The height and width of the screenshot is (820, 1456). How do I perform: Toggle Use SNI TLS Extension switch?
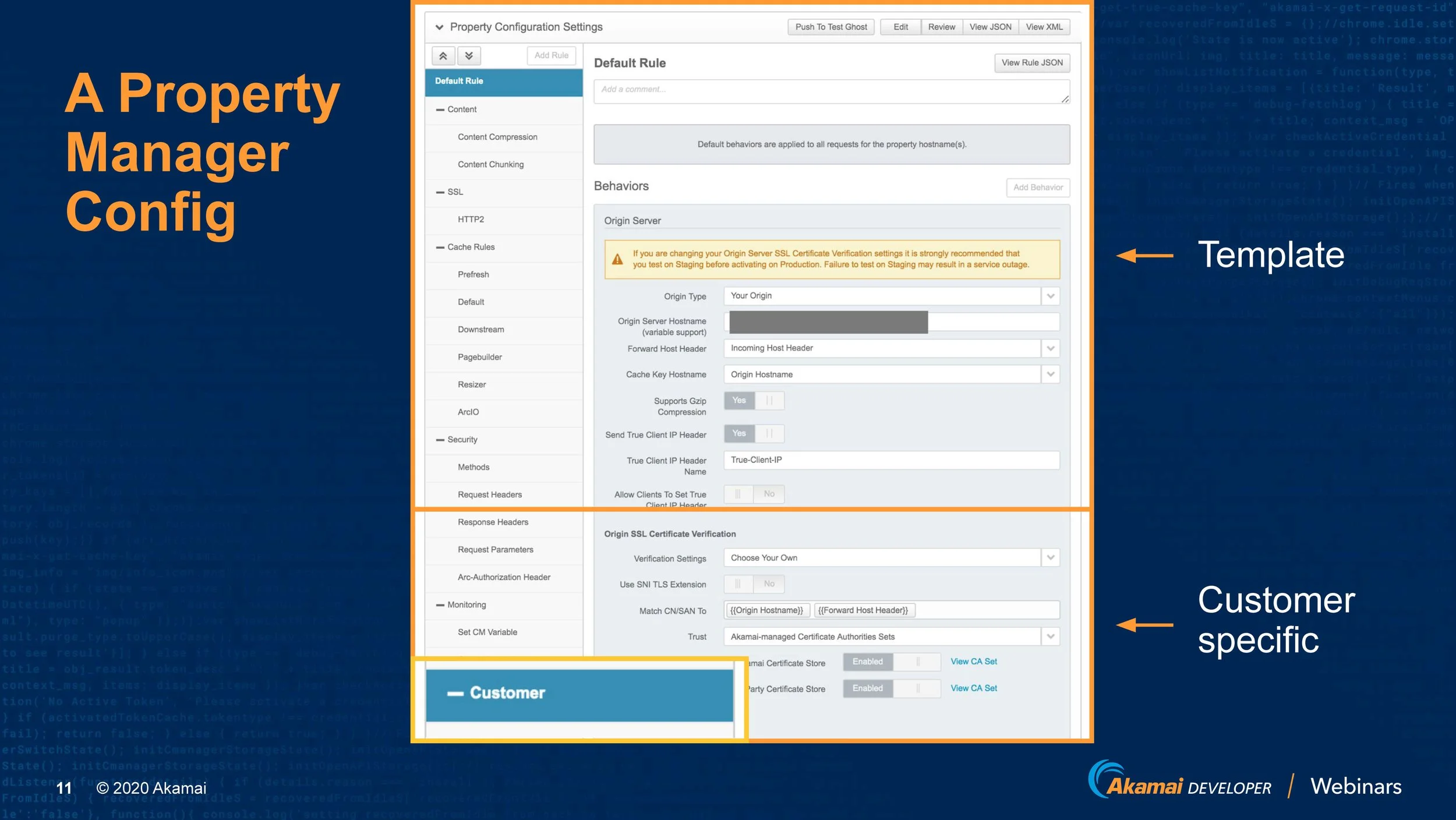754,584
